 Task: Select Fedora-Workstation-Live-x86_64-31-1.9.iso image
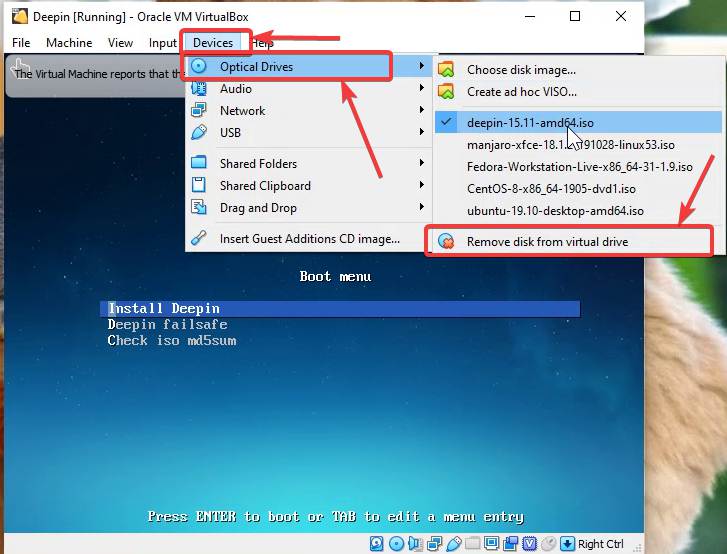coord(578,166)
